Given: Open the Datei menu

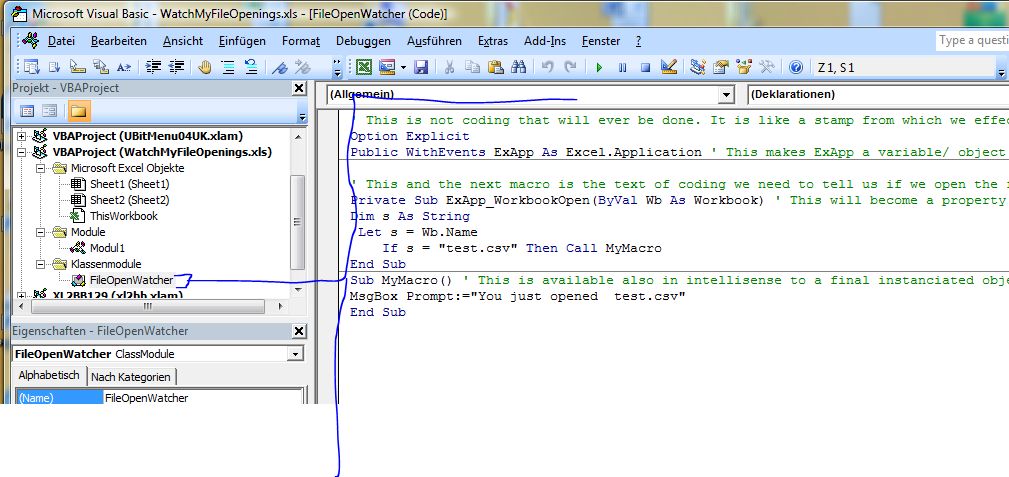Looking at the screenshot, I should click(61, 41).
